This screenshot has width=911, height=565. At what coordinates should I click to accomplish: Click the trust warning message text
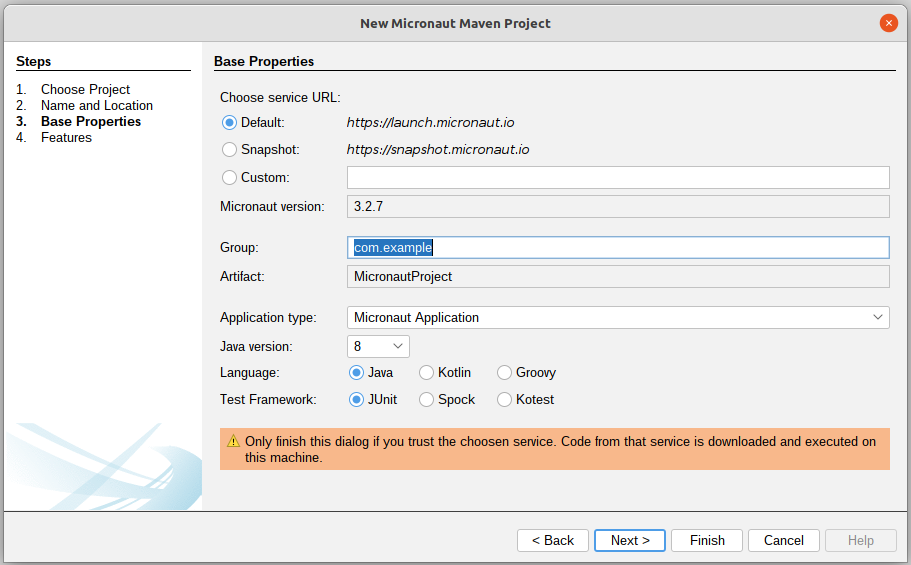[560, 449]
